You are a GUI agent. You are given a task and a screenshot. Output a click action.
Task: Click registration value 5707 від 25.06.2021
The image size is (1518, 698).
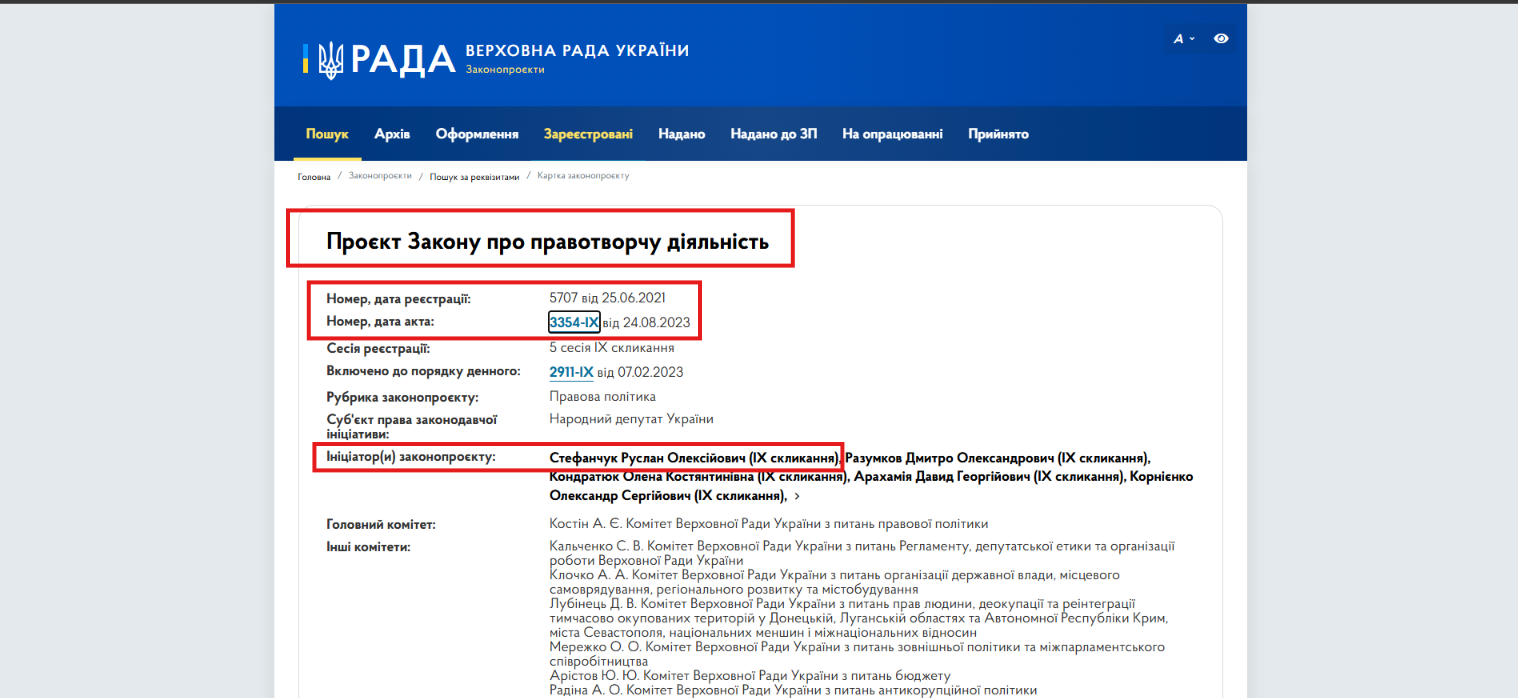click(608, 298)
